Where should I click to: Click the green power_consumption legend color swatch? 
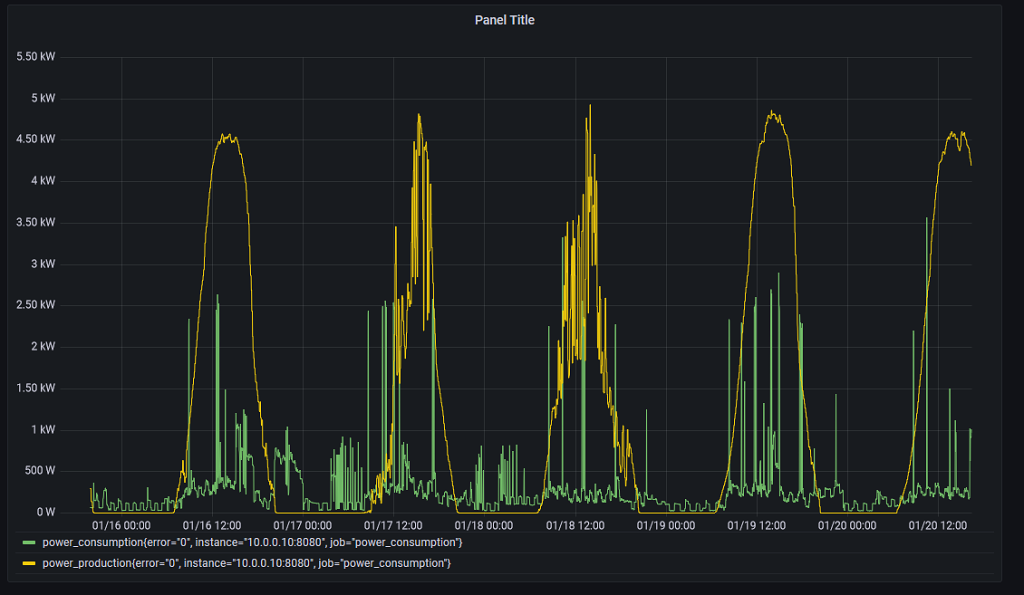pyautogui.click(x=29, y=542)
